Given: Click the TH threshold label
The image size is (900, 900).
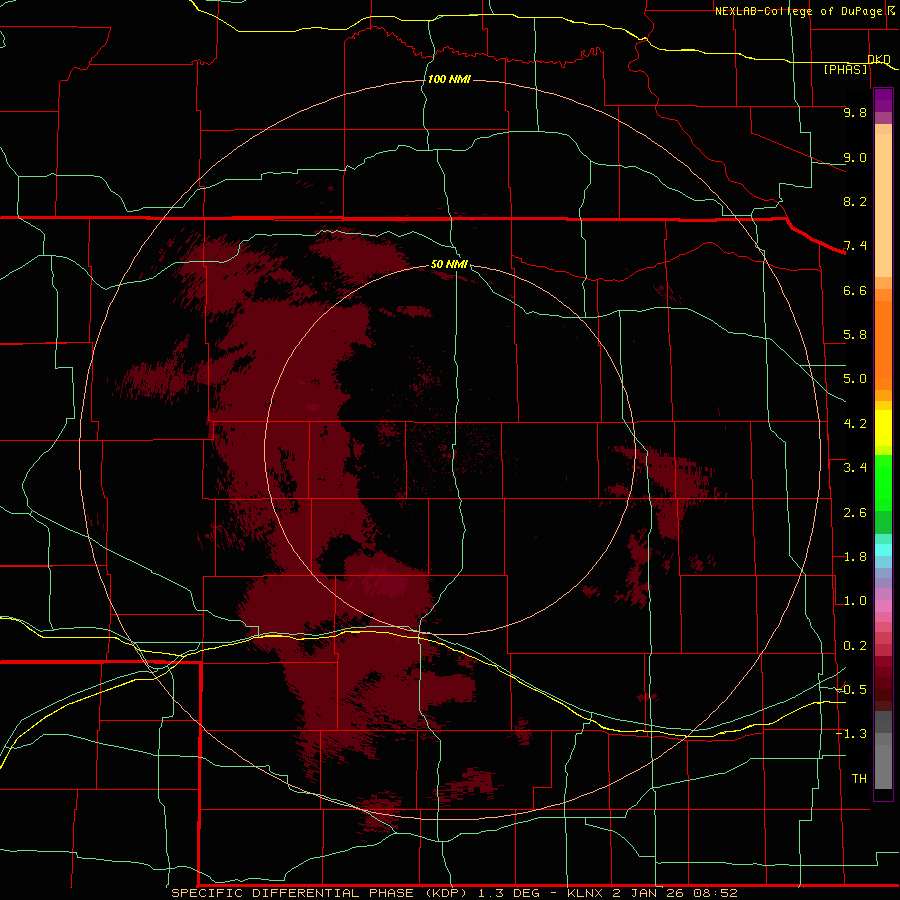Looking at the screenshot, I should pyautogui.click(x=859, y=779).
